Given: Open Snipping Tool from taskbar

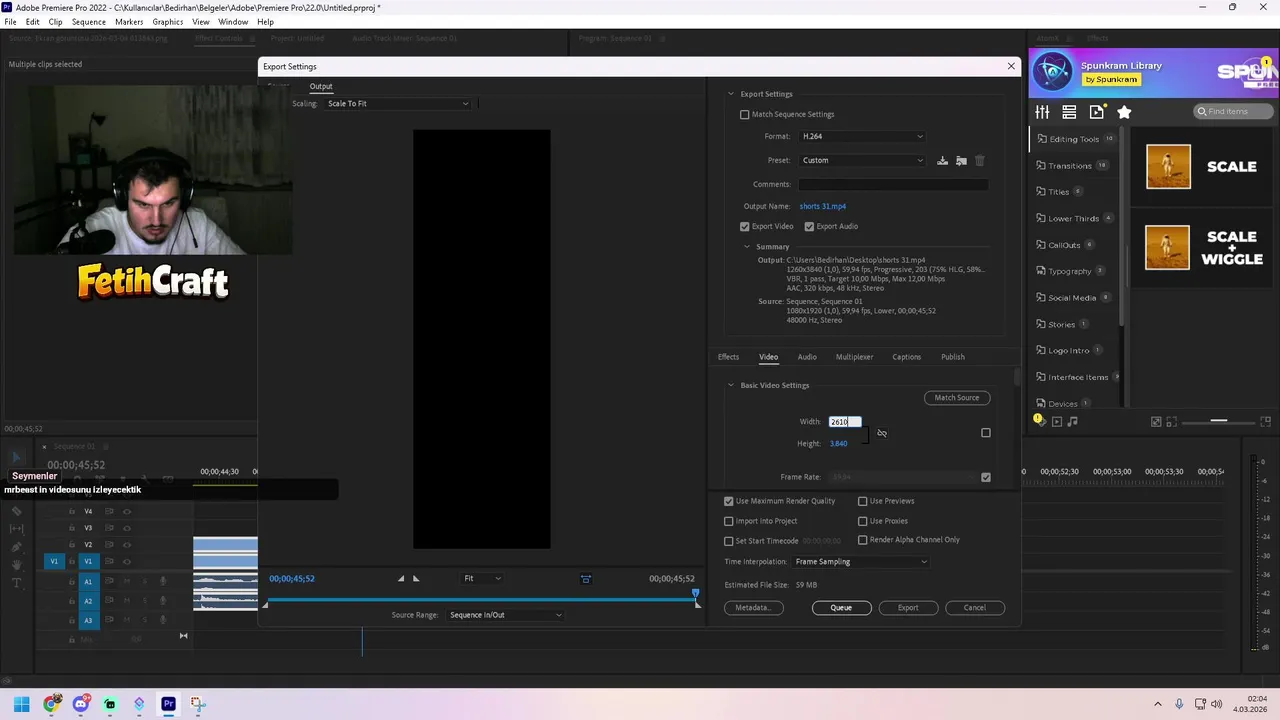Looking at the screenshot, I should [198, 704].
